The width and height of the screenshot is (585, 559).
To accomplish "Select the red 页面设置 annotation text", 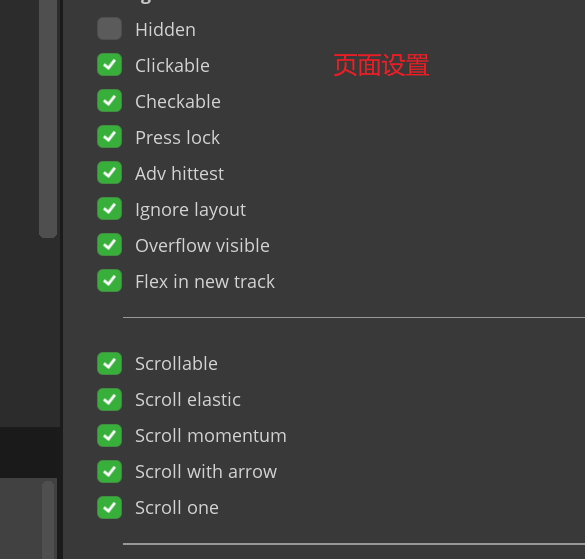I will (x=381, y=65).
